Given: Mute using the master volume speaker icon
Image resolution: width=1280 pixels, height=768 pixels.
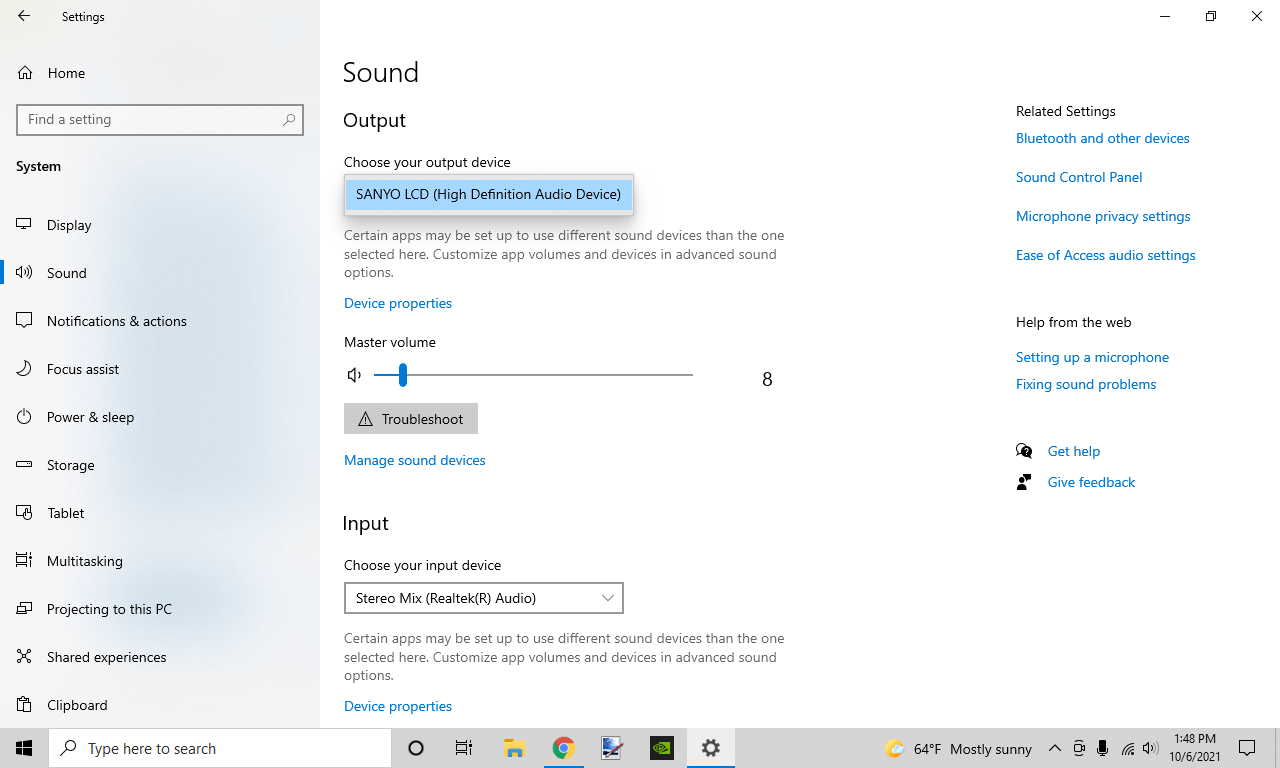Looking at the screenshot, I should tap(354, 375).
